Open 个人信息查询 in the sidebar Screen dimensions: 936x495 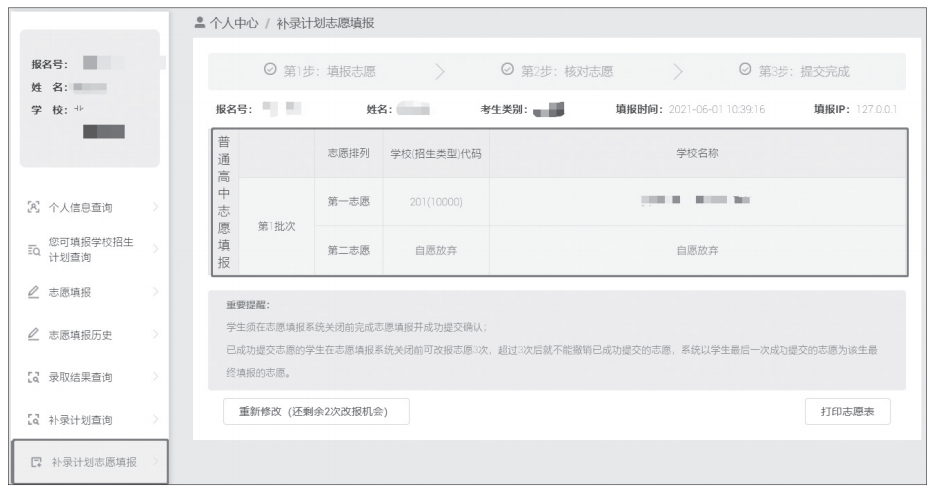[x=81, y=208]
